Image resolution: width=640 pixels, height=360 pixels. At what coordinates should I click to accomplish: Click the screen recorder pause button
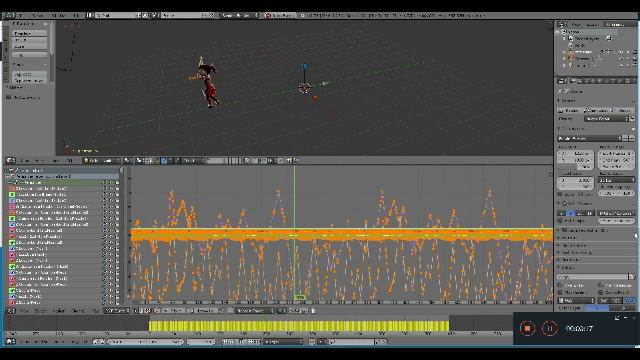pyautogui.click(x=549, y=329)
